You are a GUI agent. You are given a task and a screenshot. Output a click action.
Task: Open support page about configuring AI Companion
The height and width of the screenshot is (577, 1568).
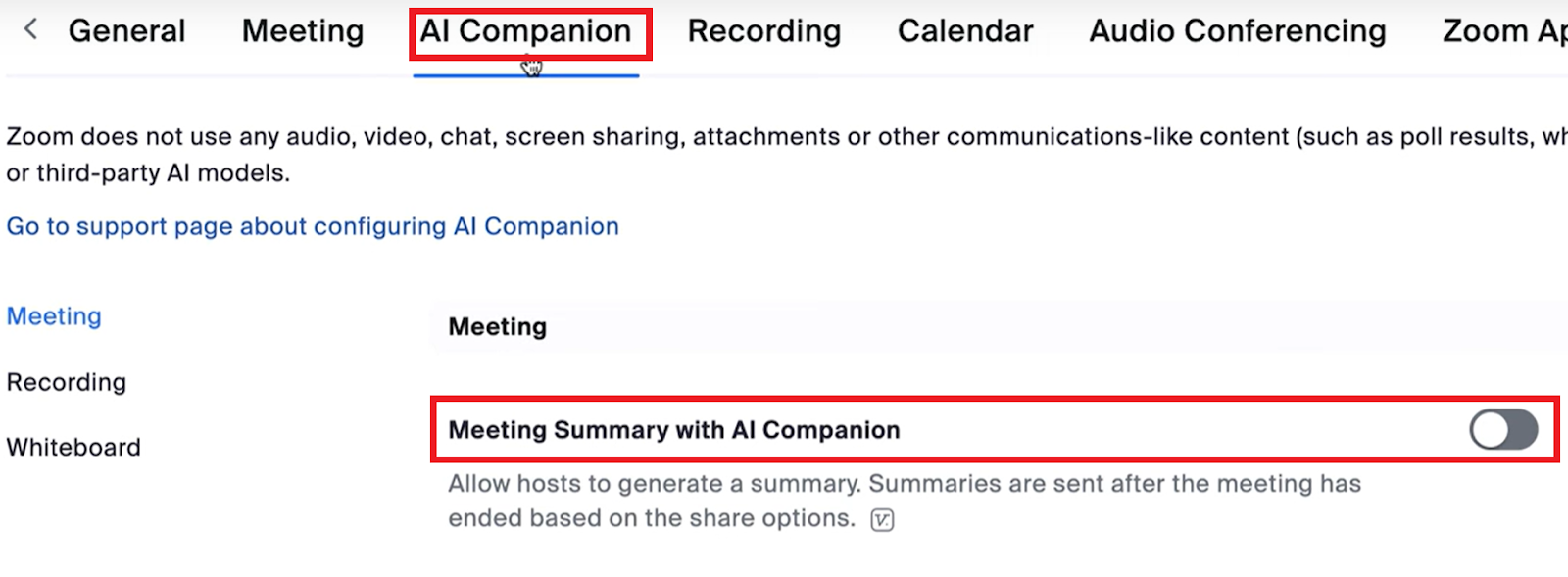click(x=312, y=226)
